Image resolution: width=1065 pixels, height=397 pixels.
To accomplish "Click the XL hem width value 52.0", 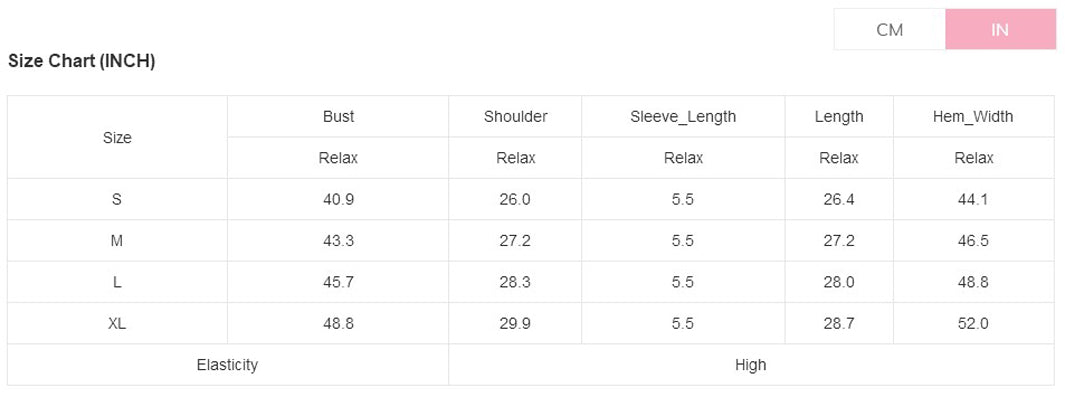I will [974, 324].
